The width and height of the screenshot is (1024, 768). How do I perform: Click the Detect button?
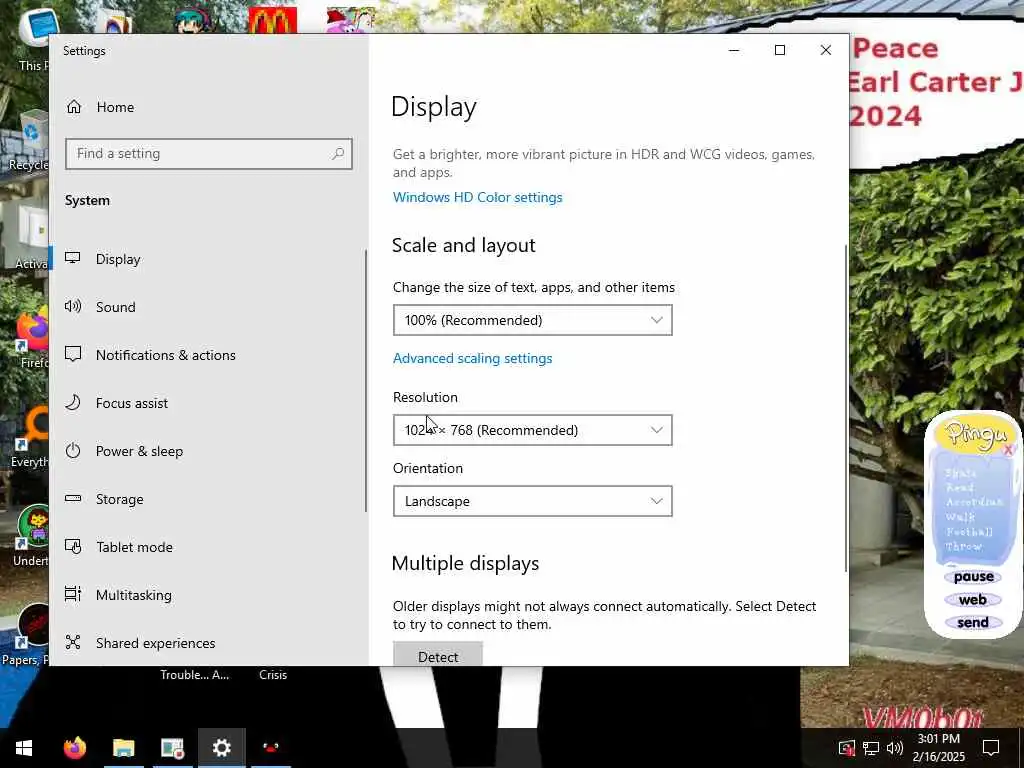point(438,655)
